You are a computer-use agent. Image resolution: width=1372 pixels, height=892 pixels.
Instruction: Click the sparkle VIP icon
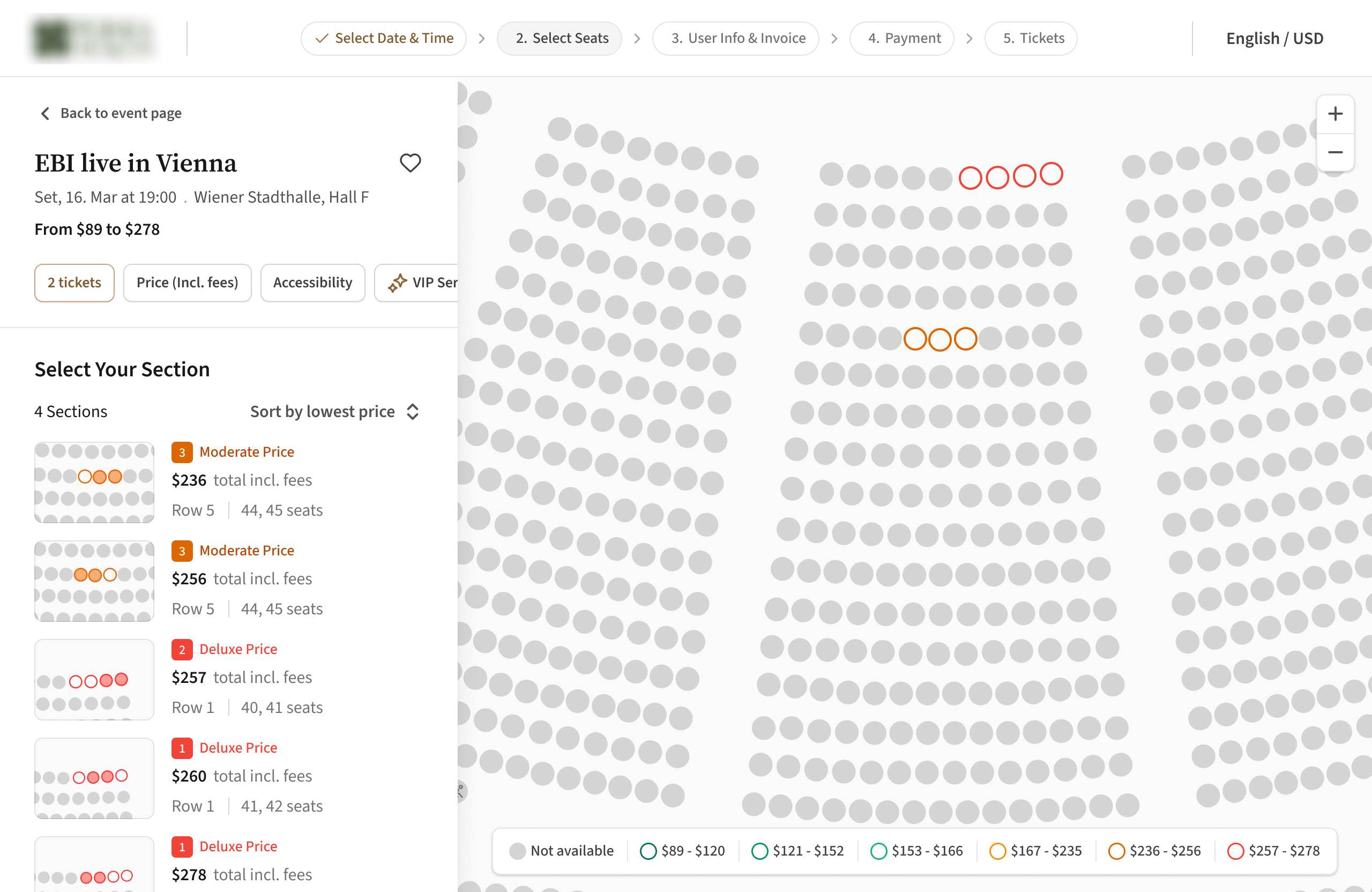click(x=397, y=283)
